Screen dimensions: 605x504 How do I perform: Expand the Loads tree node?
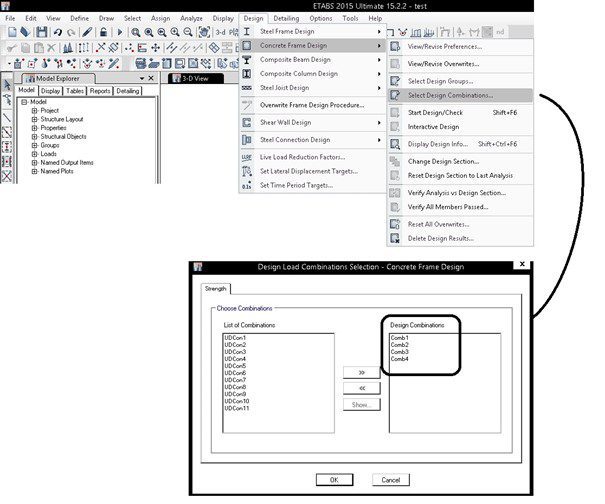tap(35, 154)
